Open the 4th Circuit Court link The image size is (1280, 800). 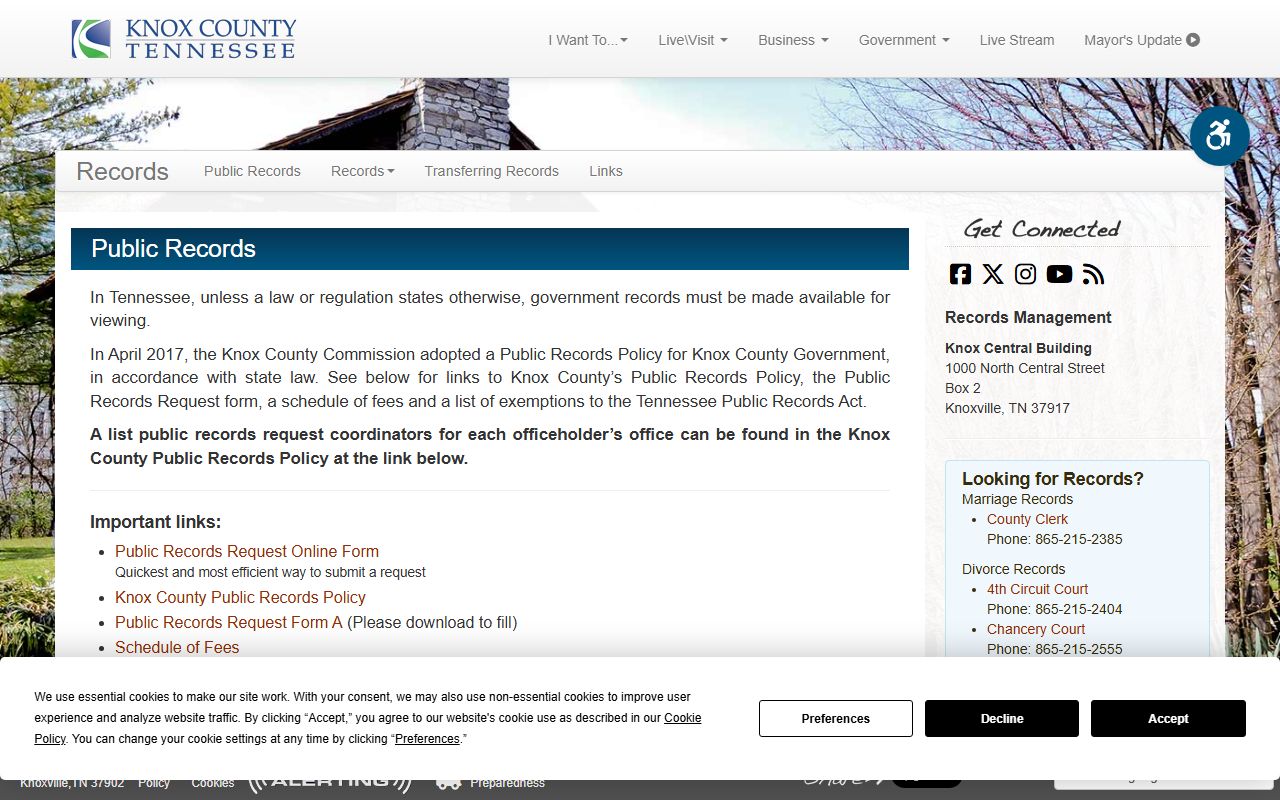1037,589
